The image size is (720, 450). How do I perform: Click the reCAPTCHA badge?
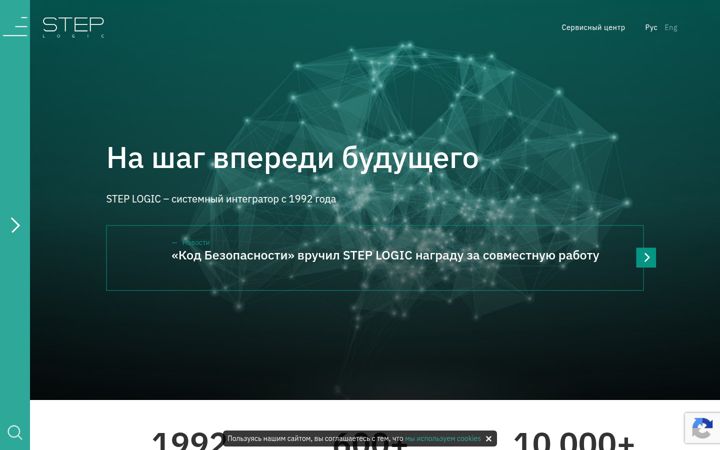coord(702,428)
